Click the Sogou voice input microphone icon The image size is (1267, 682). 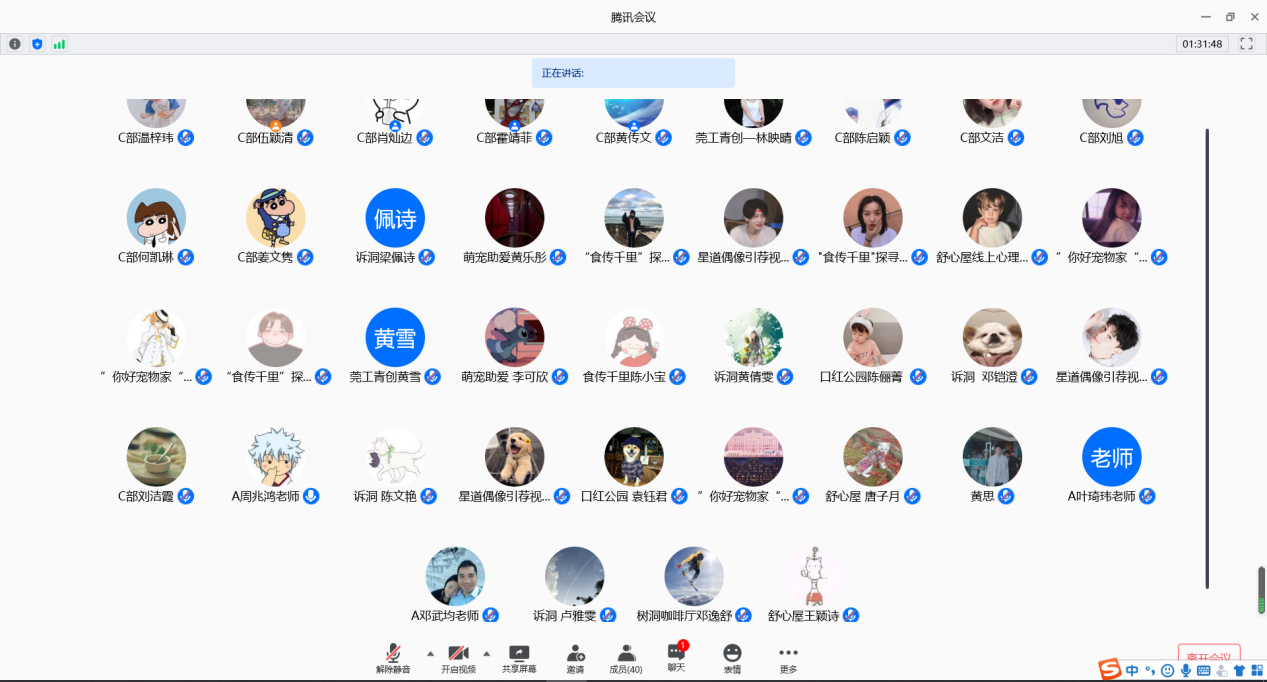[x=1186, y=670]
